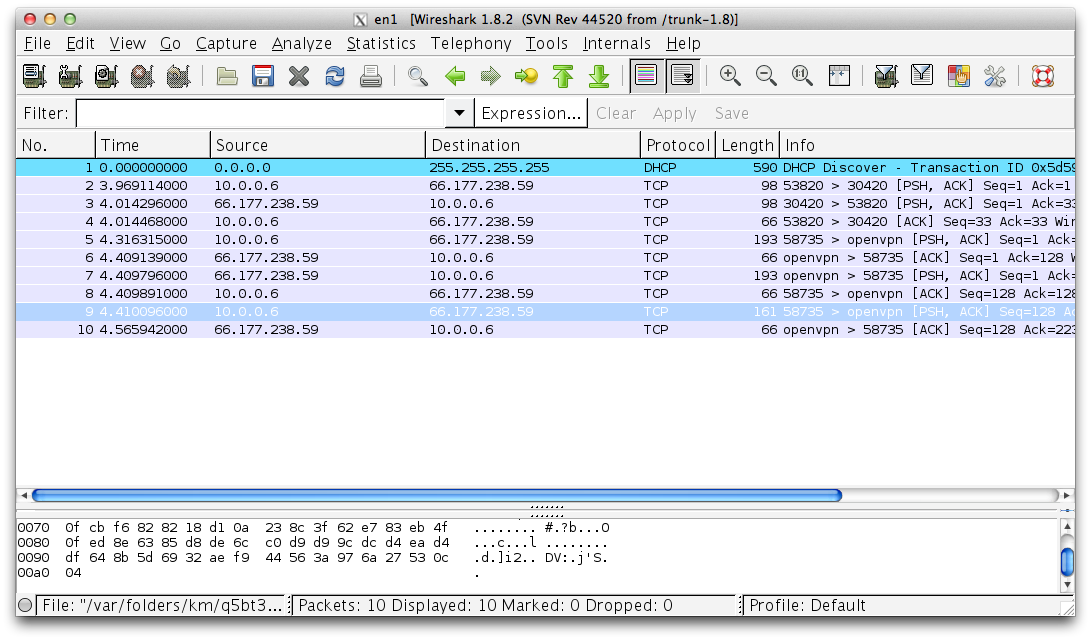Open the Capture menu
1091x640 pixels.
226,44
